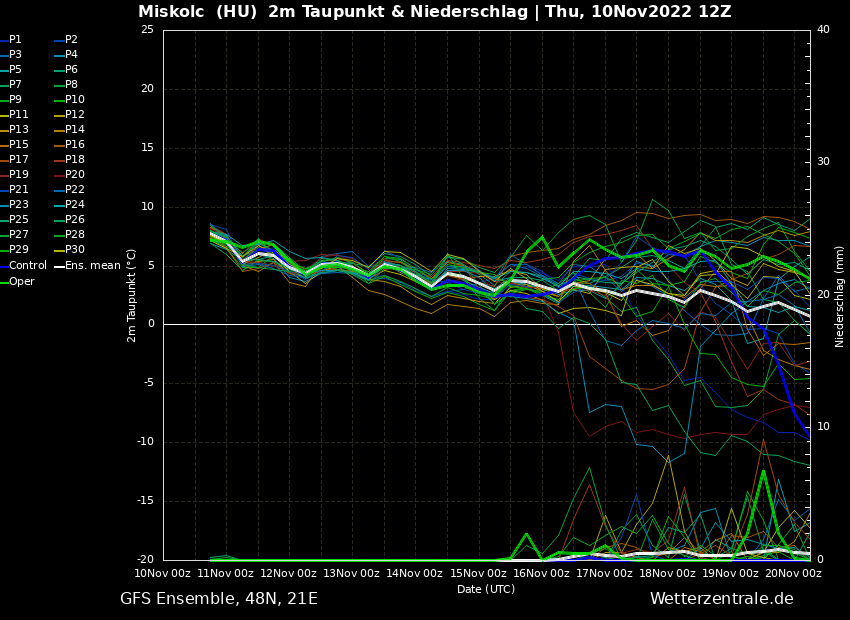The height and width of the screenshot is (620, 850).
Task: Select the P10 legend label
Action: [x=74, y=100]
